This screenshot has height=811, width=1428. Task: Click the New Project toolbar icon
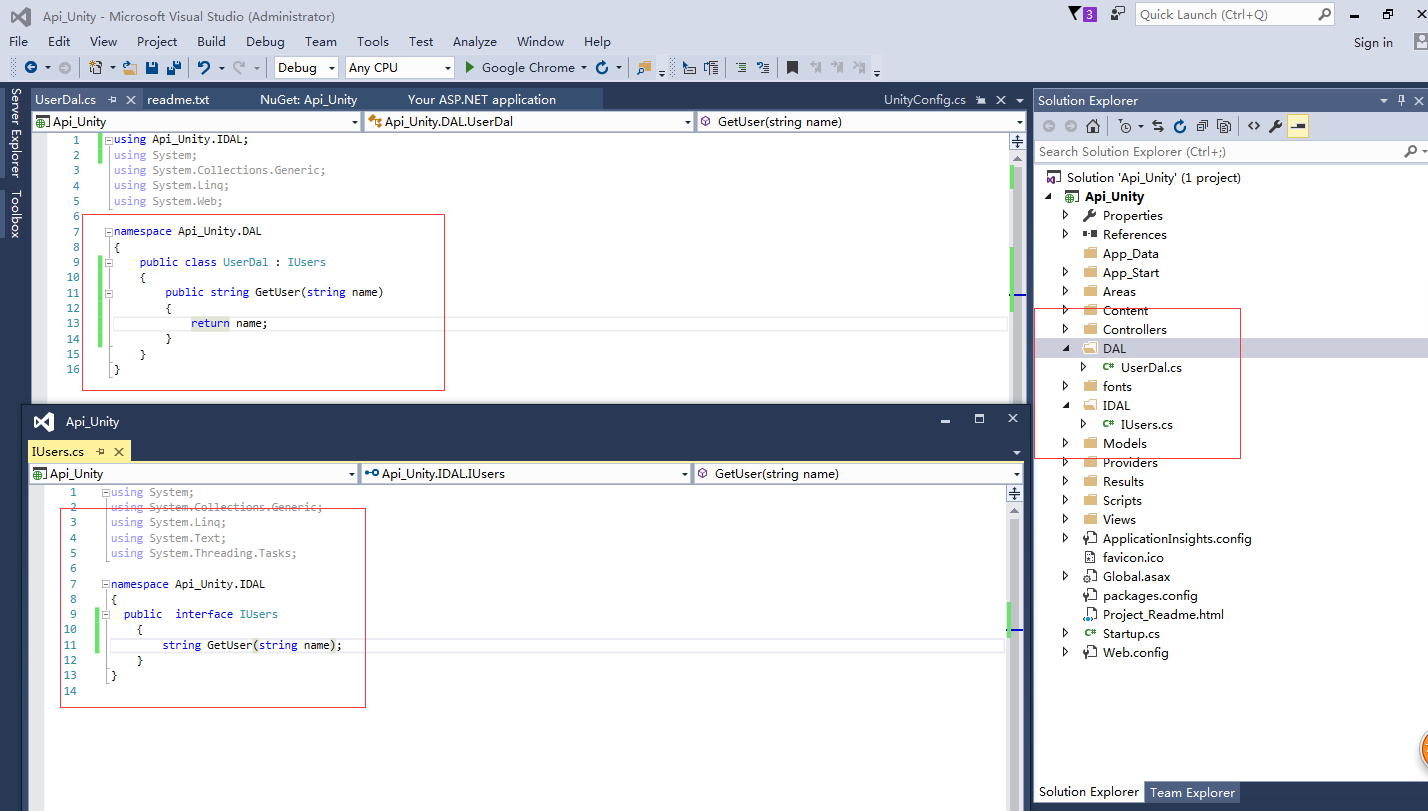95,68
